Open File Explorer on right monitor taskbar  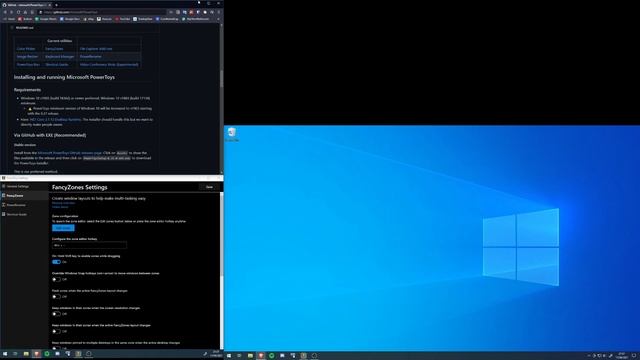(250, 356)
